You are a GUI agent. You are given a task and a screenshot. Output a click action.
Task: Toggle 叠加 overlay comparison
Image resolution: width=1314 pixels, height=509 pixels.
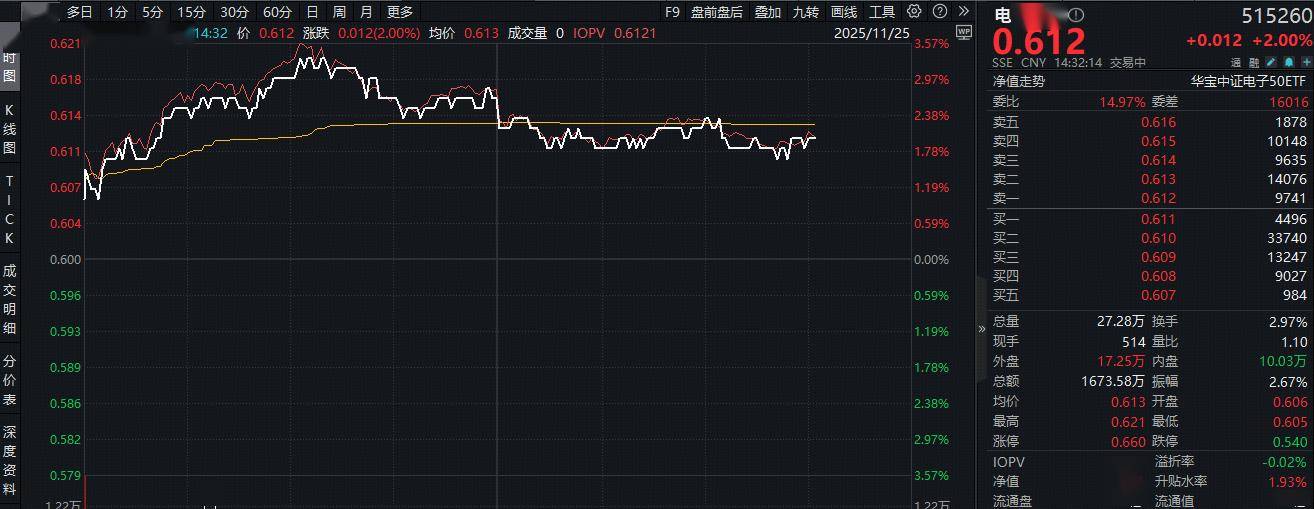[x=767, y=12]
